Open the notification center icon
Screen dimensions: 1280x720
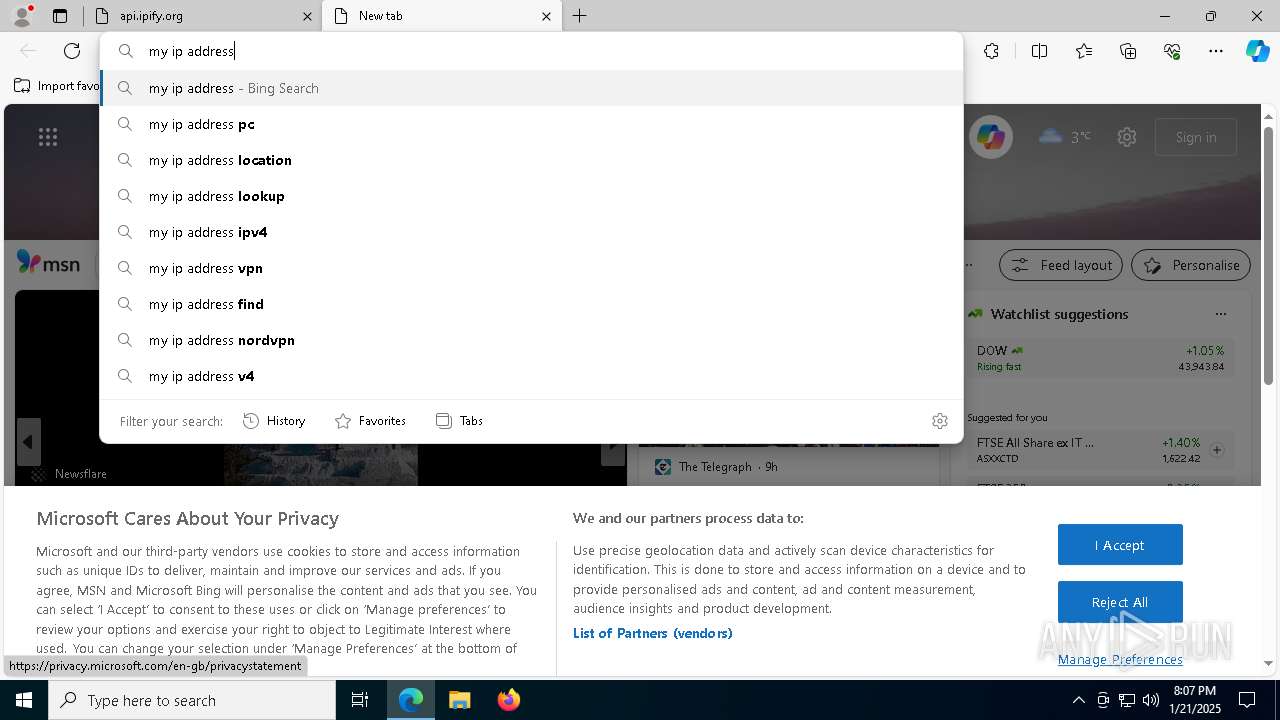click(x=1247, y=700)
